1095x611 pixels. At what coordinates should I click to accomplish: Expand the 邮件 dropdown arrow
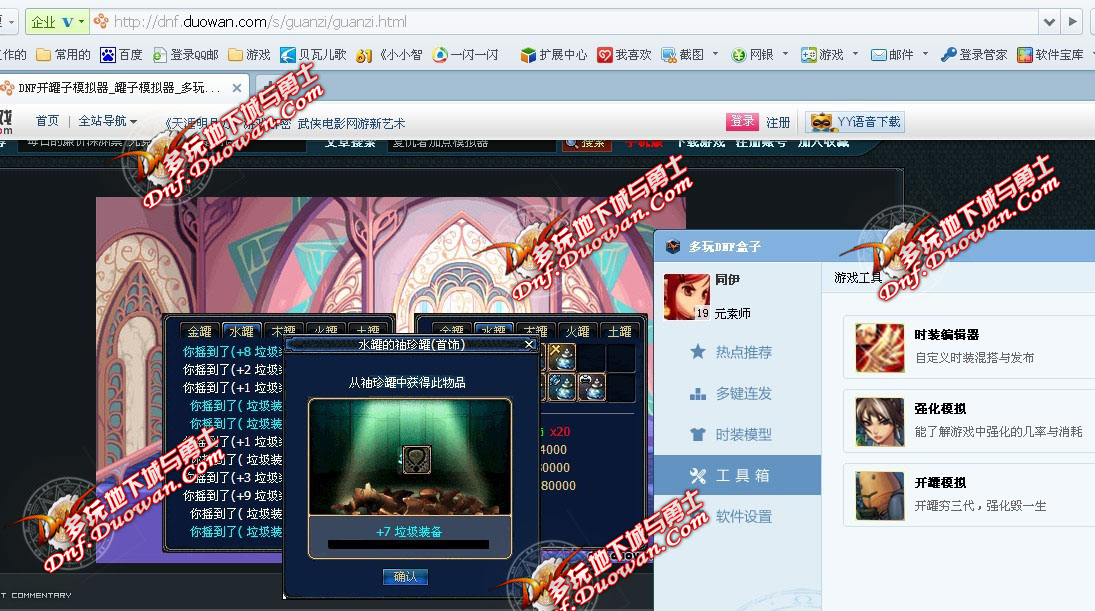tap(925, 54)
